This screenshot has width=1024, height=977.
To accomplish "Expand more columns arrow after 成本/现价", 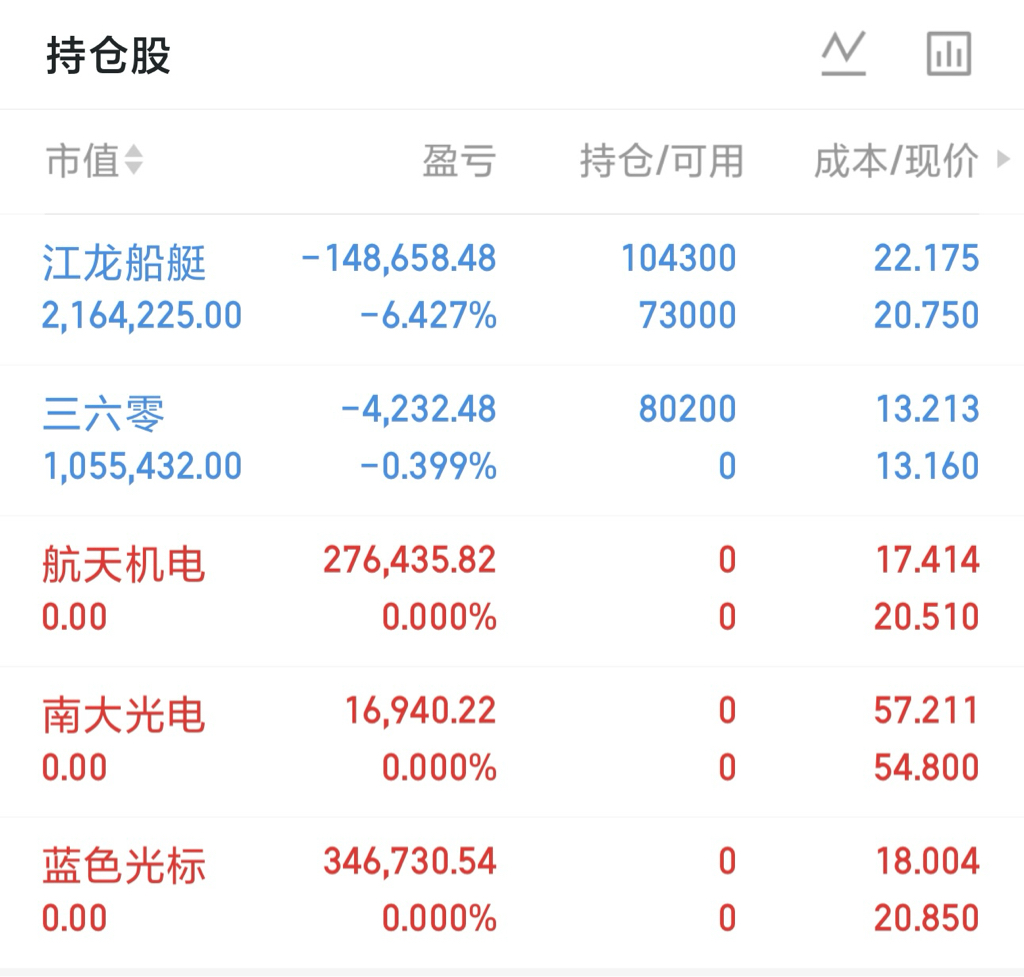I will click(1004, 159).
